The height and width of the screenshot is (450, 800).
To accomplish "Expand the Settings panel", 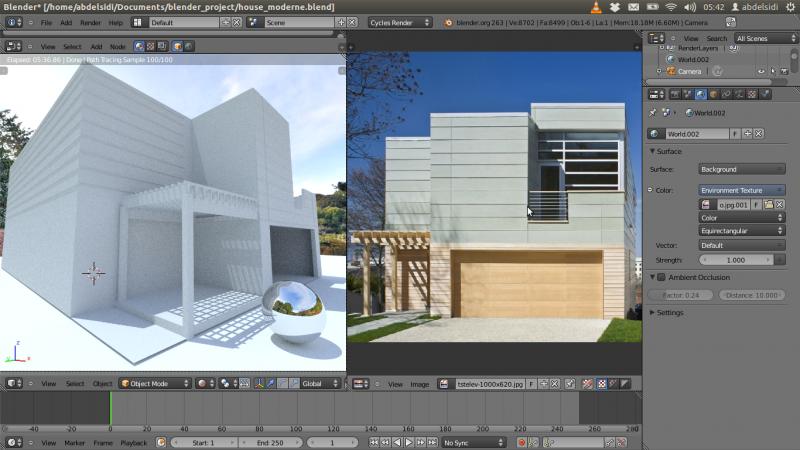I will point(652,312).
